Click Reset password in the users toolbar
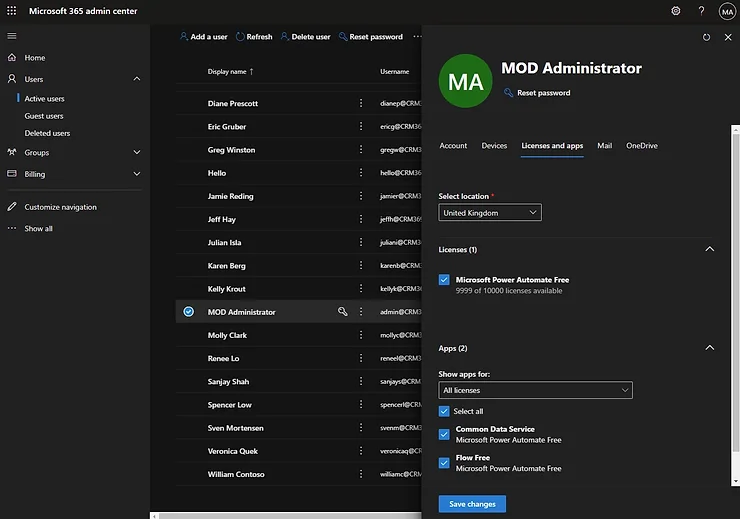 click(371, 36)
